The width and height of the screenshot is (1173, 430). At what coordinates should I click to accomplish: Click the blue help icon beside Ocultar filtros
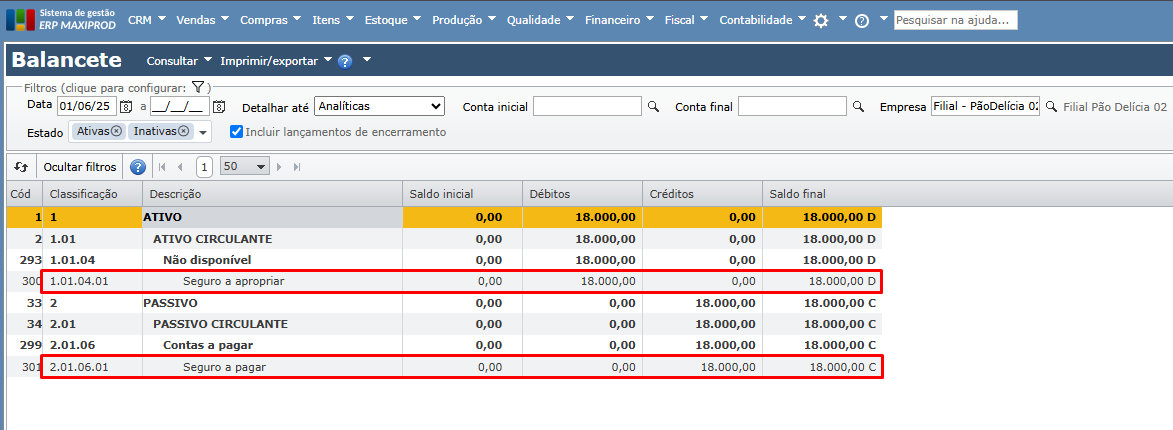pyautogui.click(x=138, y=167)
